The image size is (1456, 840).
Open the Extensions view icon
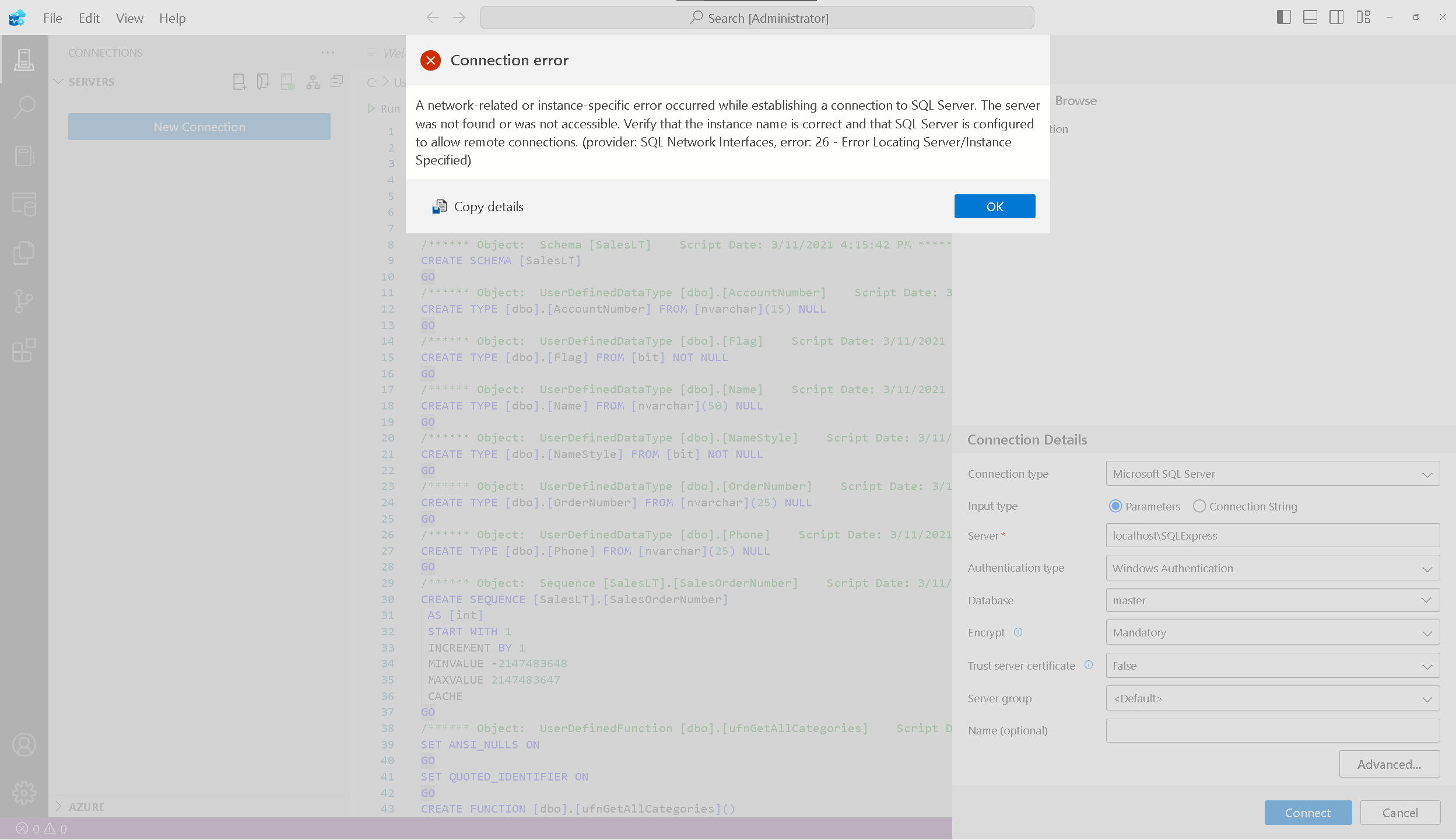(24, 350)
